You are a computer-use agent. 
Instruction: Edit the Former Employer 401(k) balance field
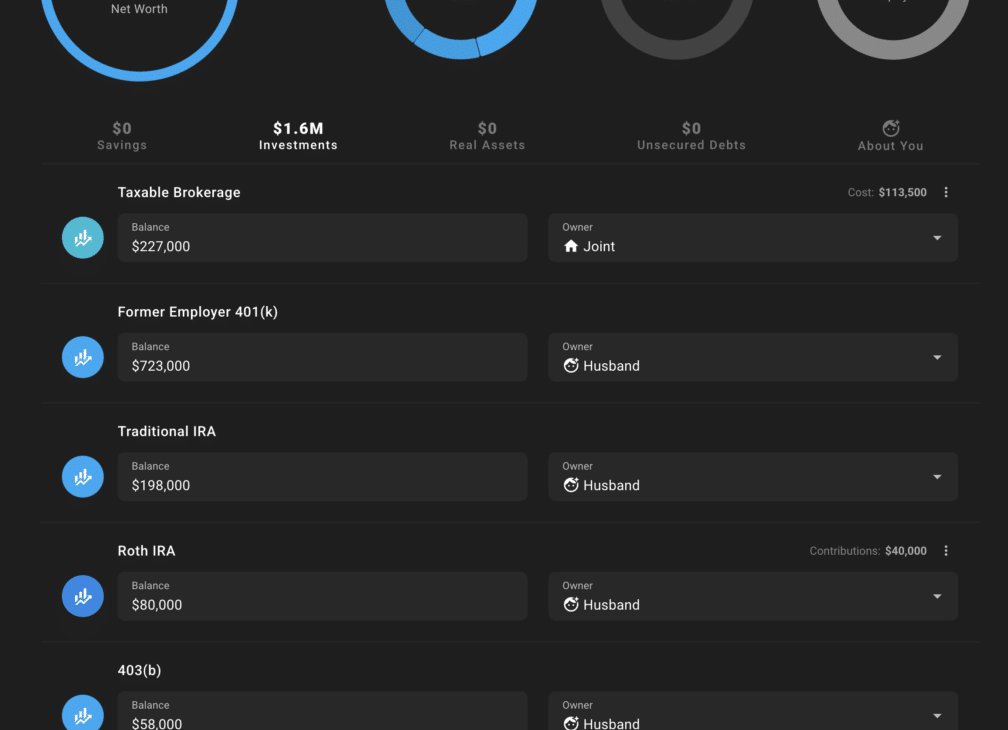(x=323, y=357)
